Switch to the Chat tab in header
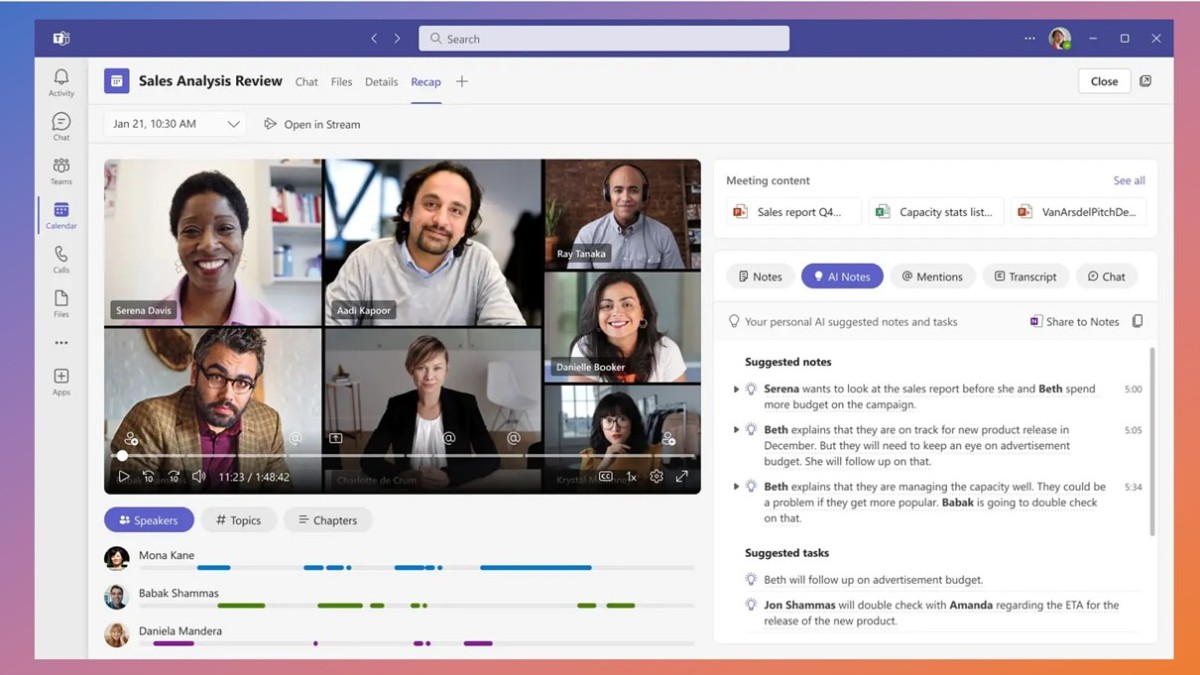1200x675 pixels. point(307,82)
